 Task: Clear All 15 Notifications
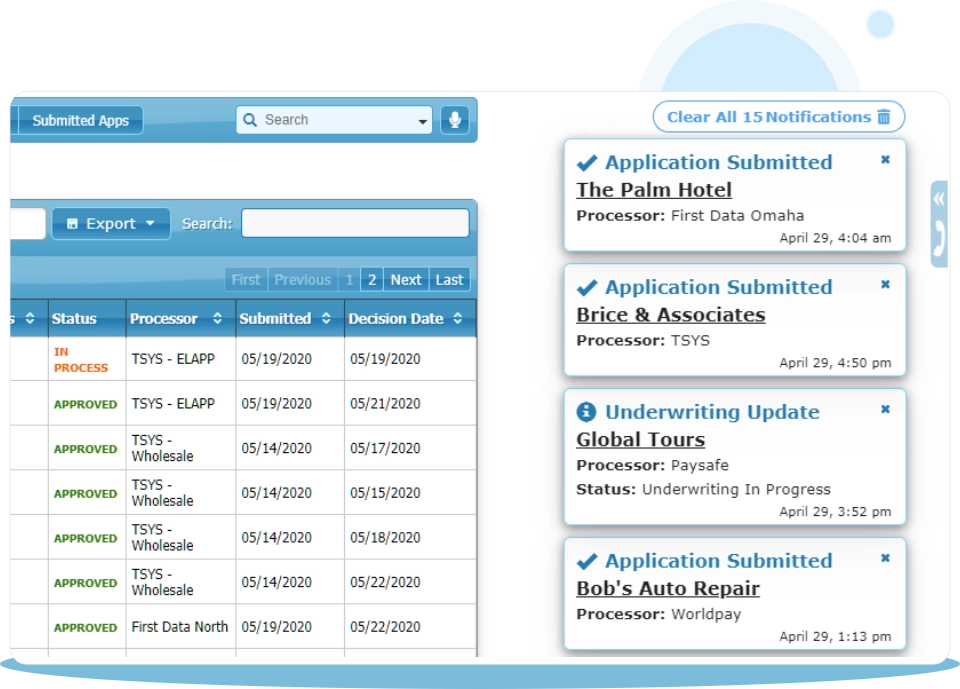click(779, 116)
